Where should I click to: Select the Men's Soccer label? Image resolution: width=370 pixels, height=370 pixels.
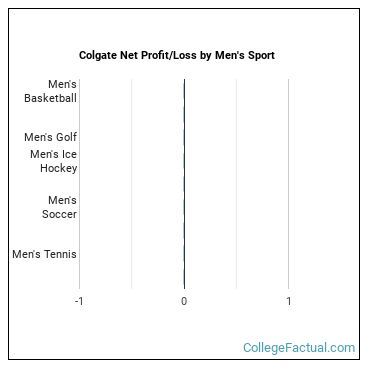[x=59, y=207]
